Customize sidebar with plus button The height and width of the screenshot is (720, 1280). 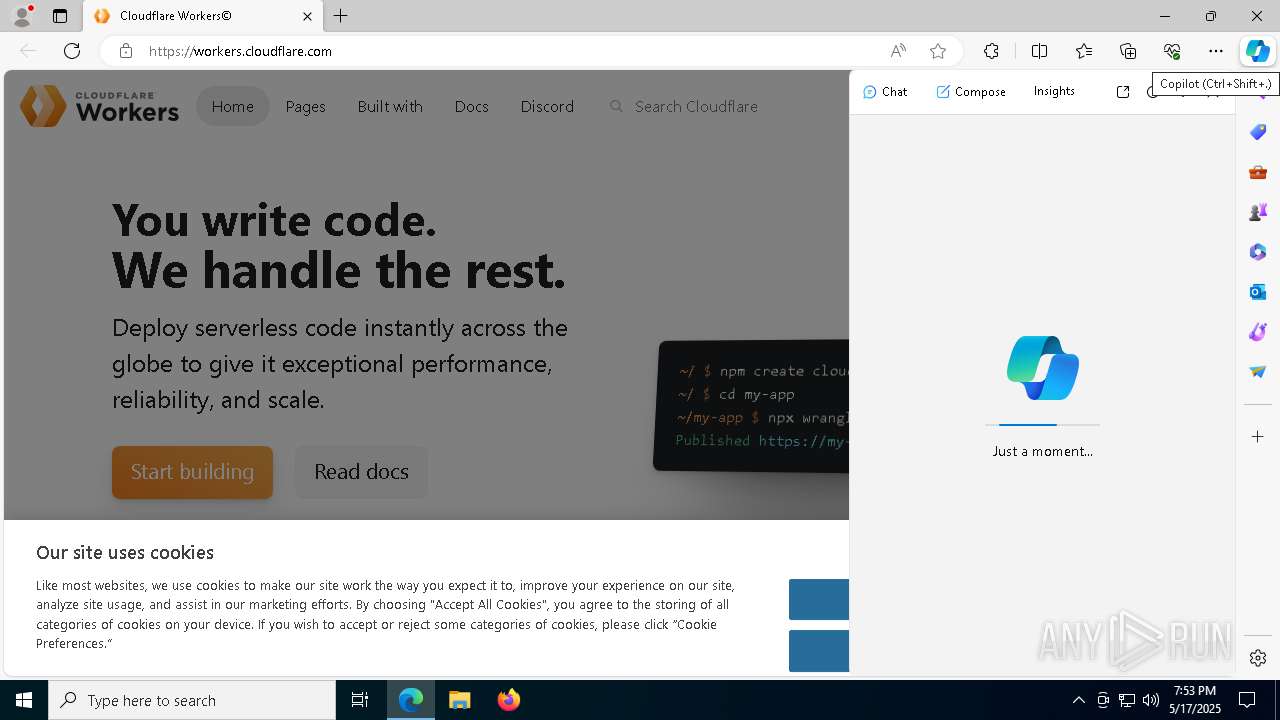point(1258,437)
